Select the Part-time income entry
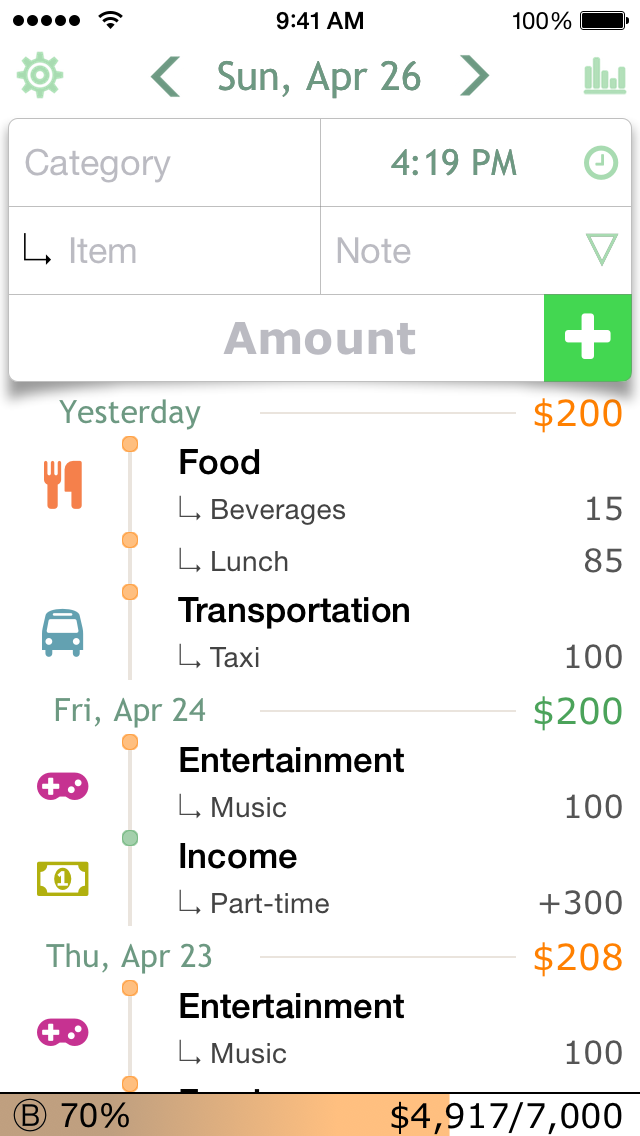 pyautogui.click(x=400, y=903)
